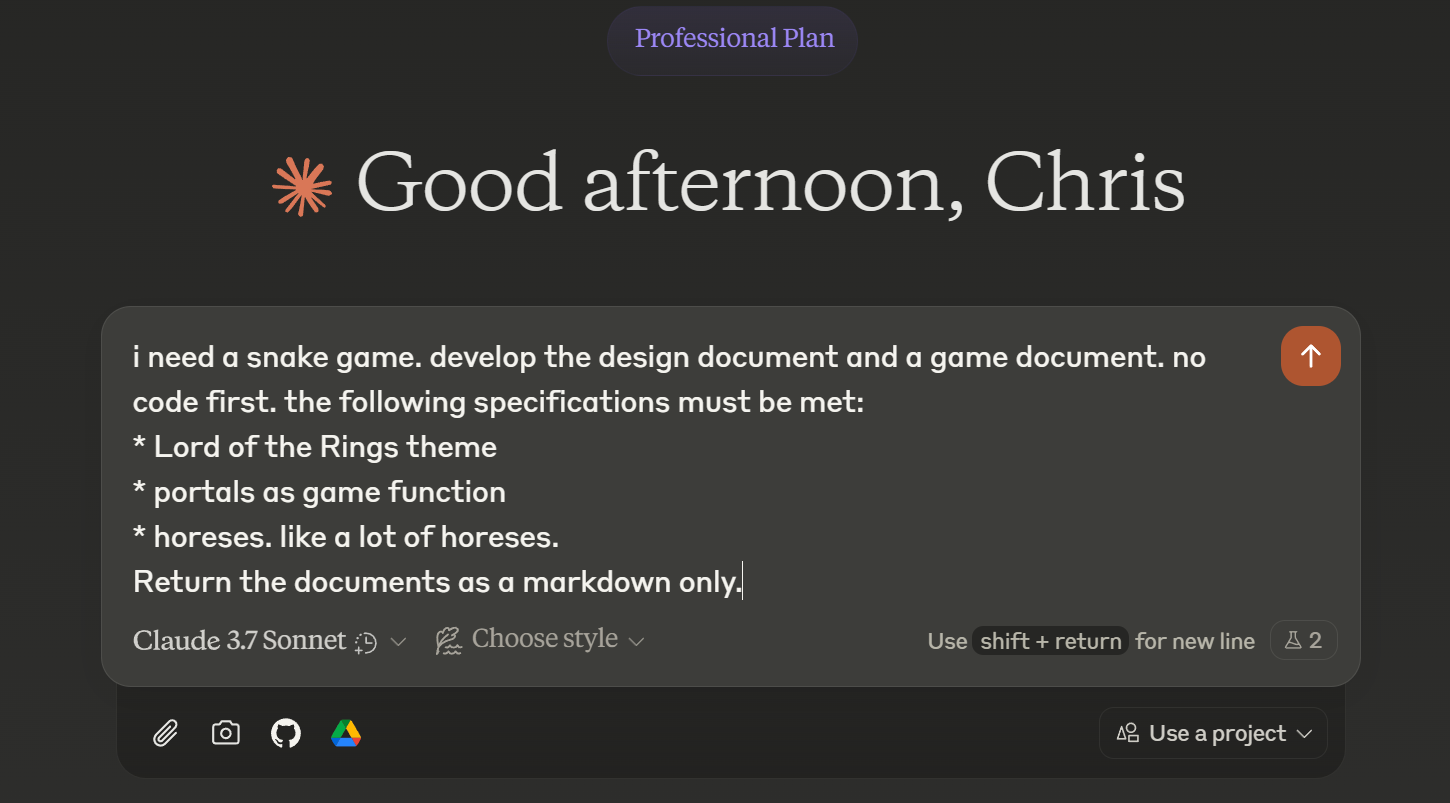
Task: Click the orange Claude starburst logo
Action: click(302, 186)
